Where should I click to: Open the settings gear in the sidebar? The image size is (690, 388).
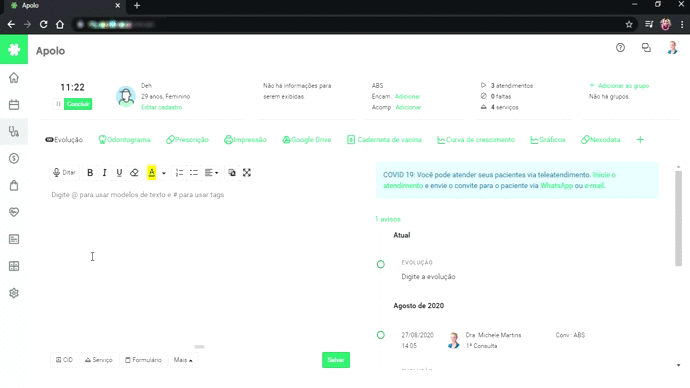(x=14, y=293)
